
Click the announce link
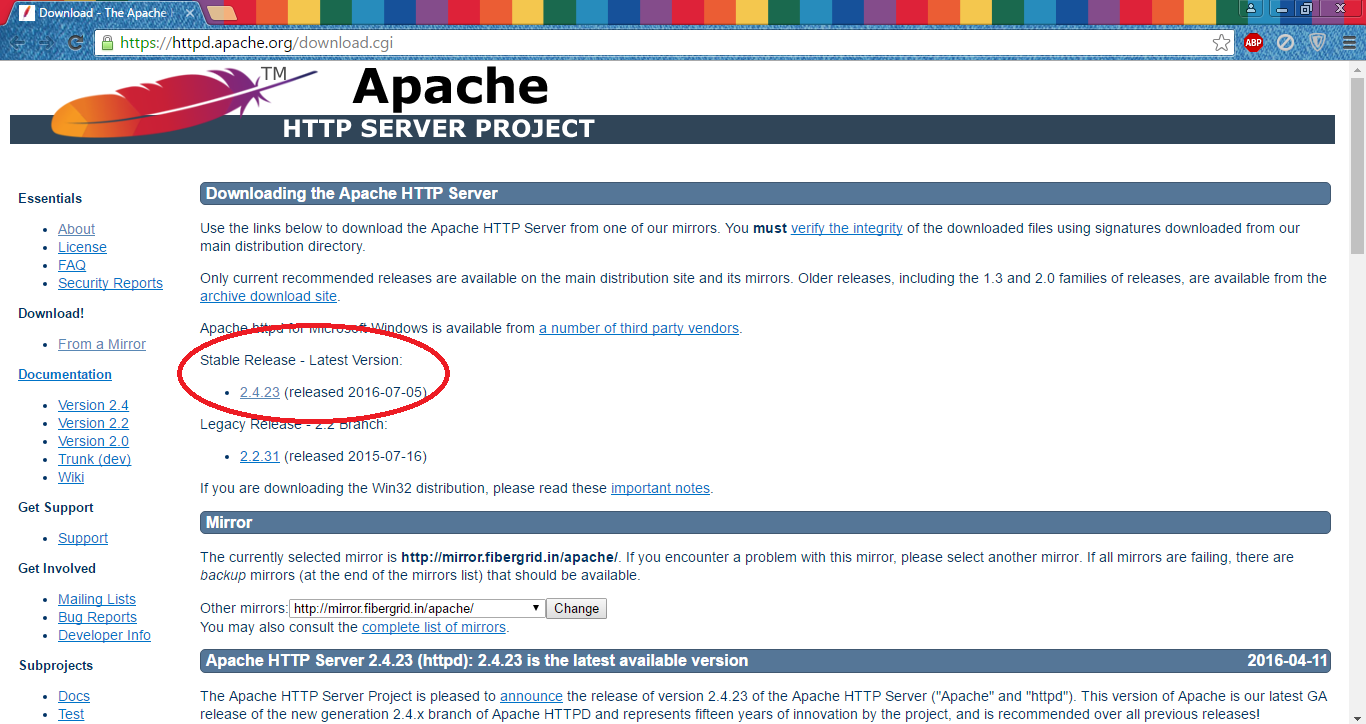531,696
